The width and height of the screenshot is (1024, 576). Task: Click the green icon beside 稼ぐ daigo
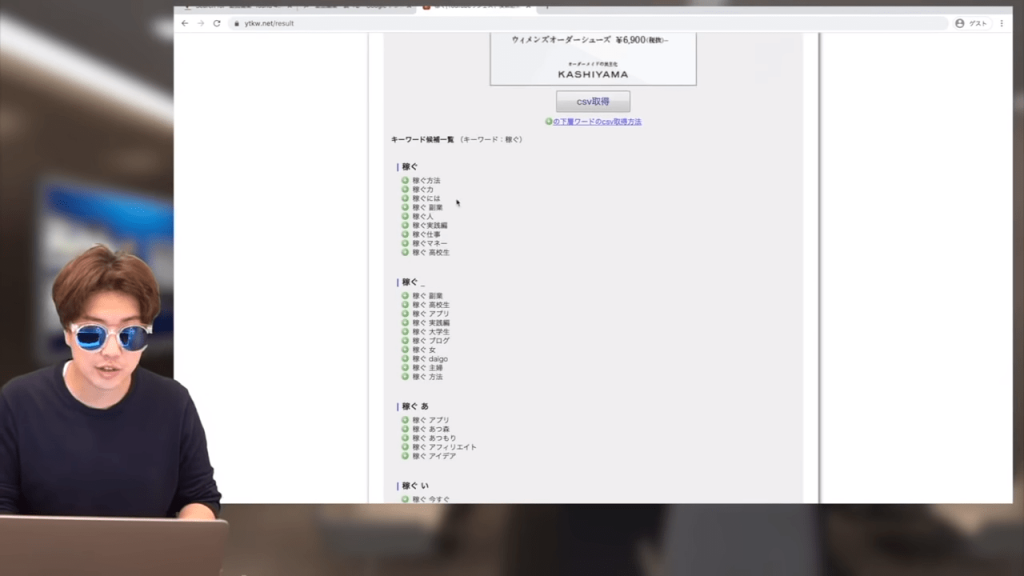(x=405, y=359)
